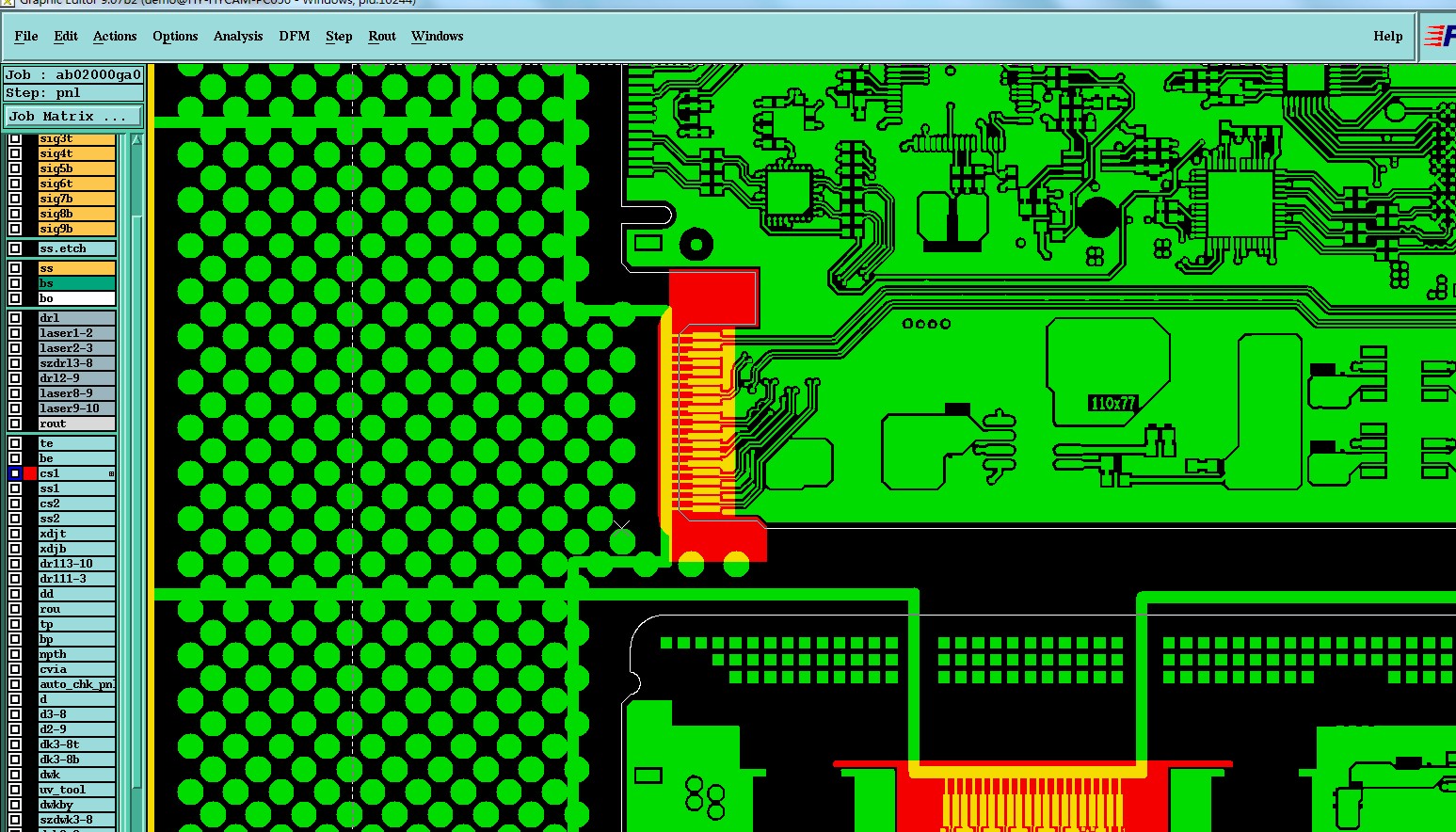Select the bp layer name
This screenshot has width=1456, height=832.
click(x=76, y=639)
